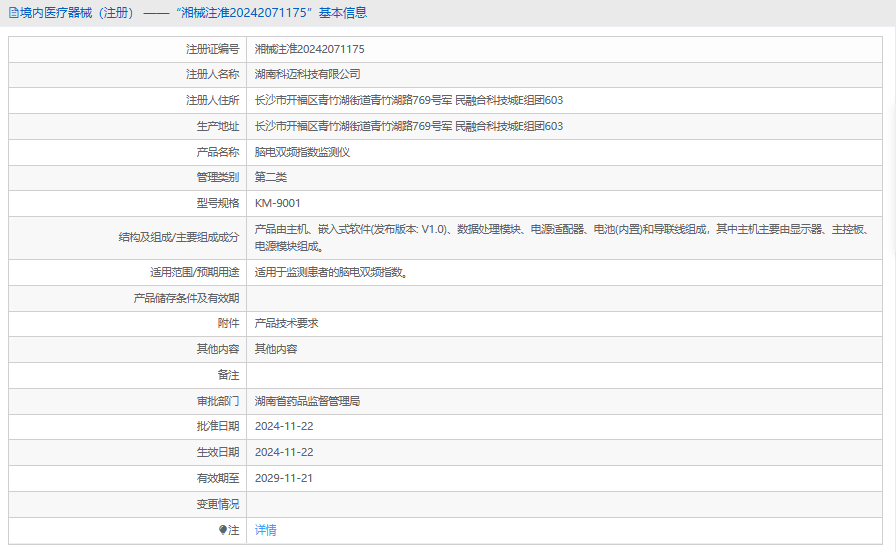Click the 生效日期 label
The width and height of the screenshot is (896, 552).
tap(218, 452)
